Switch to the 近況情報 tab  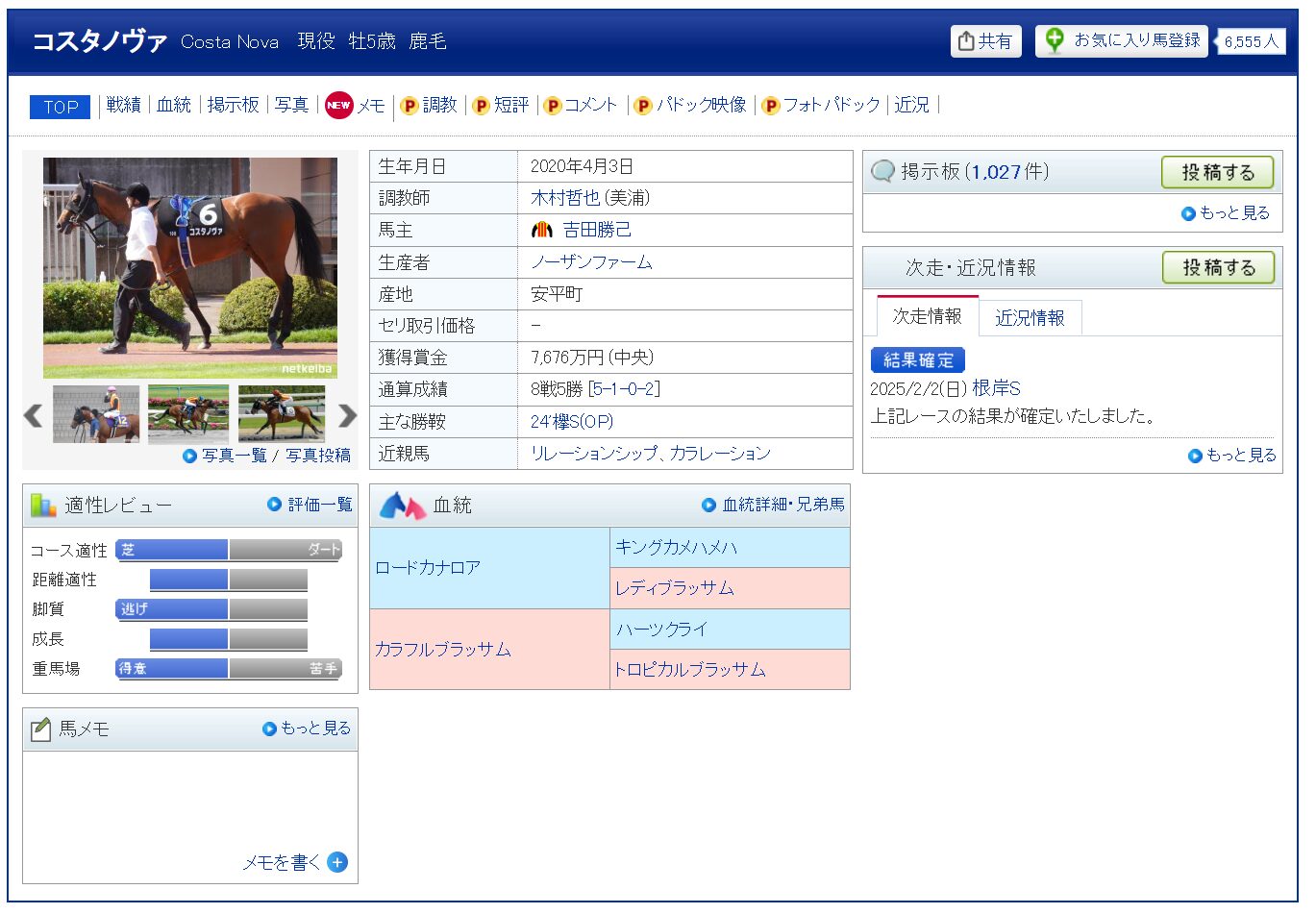[x=1030, y=318]
